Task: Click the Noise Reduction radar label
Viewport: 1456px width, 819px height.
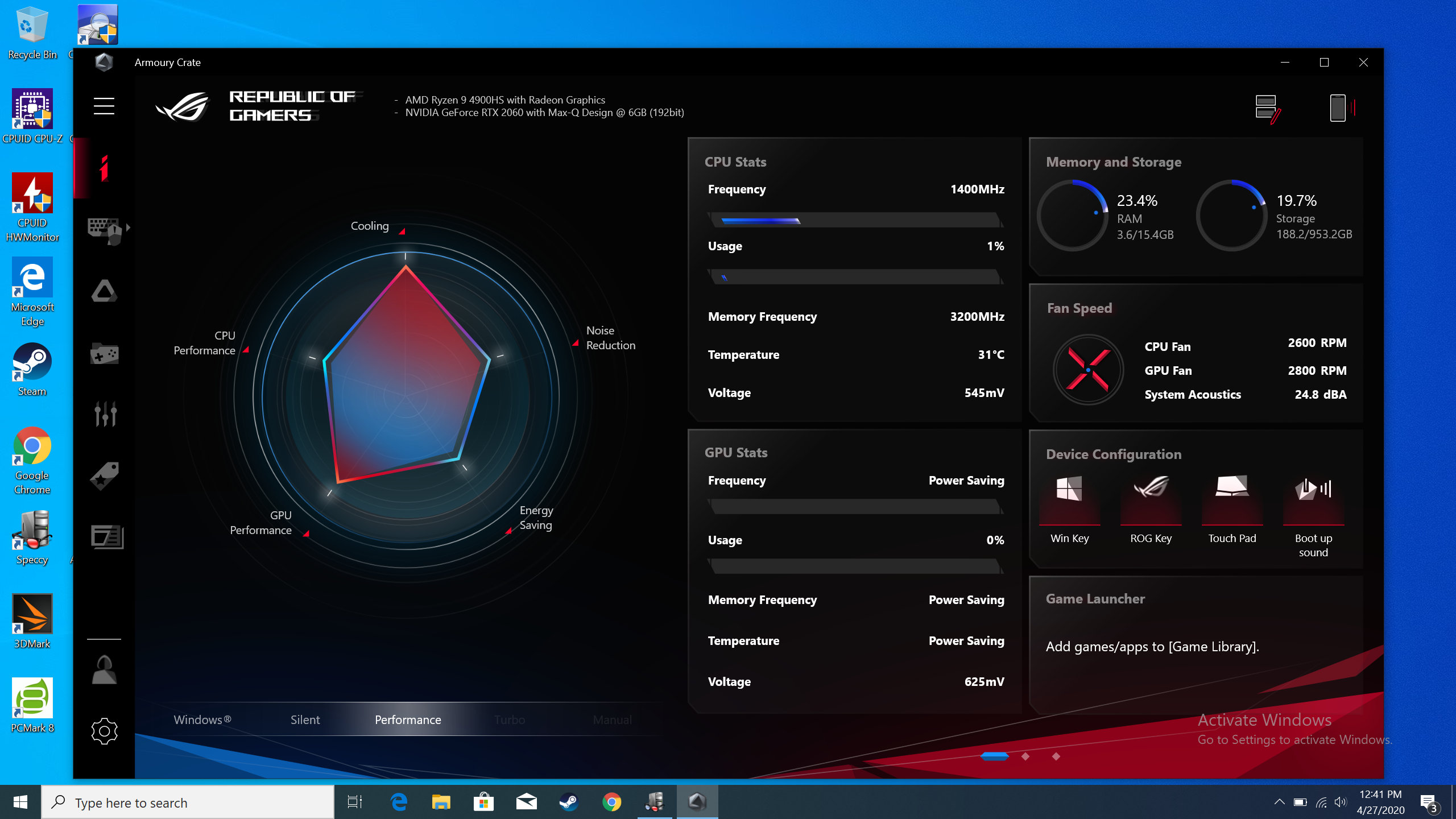Action: (611, 338)
